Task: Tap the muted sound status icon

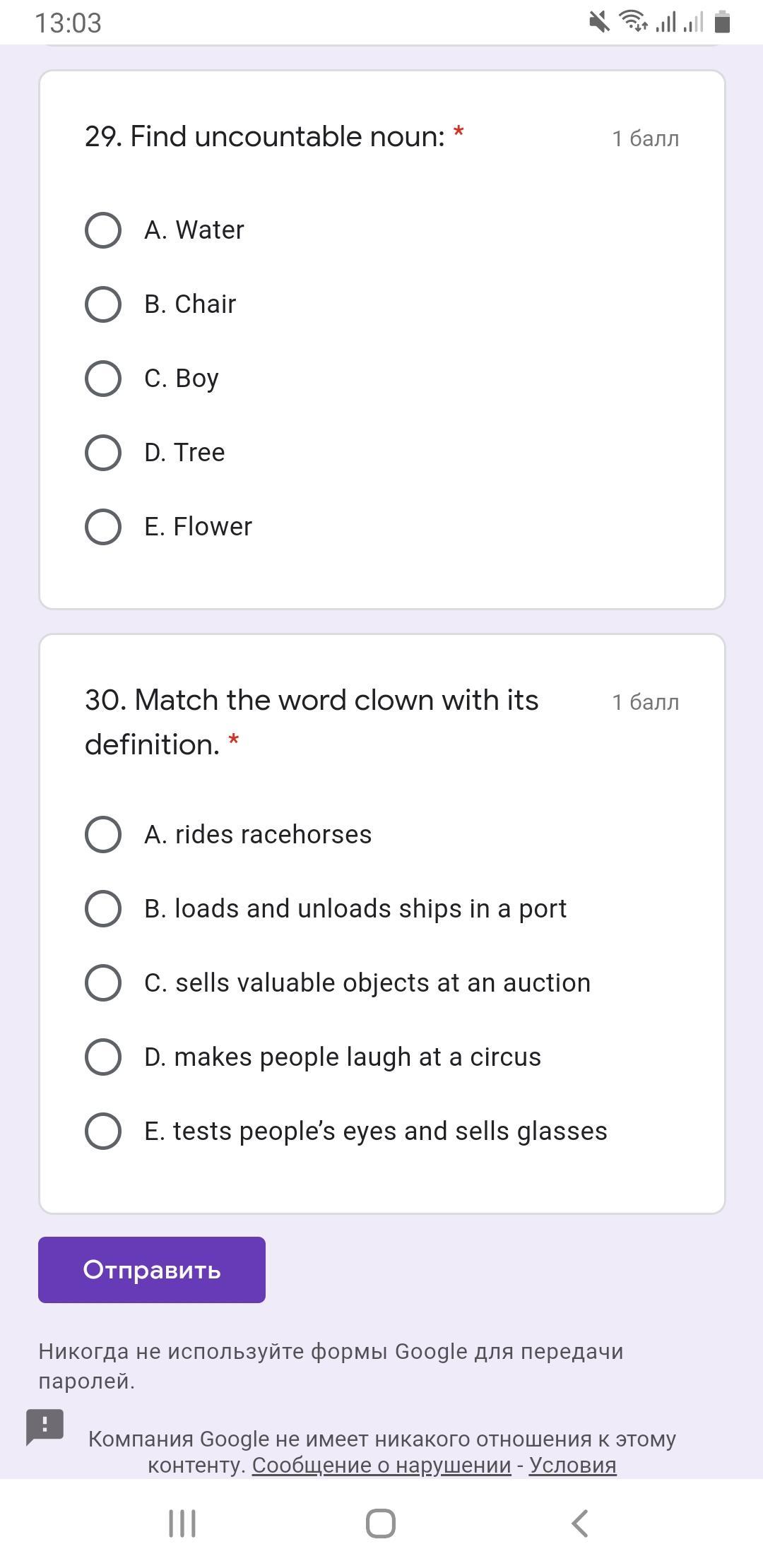Action: click(x=599, y=22)
